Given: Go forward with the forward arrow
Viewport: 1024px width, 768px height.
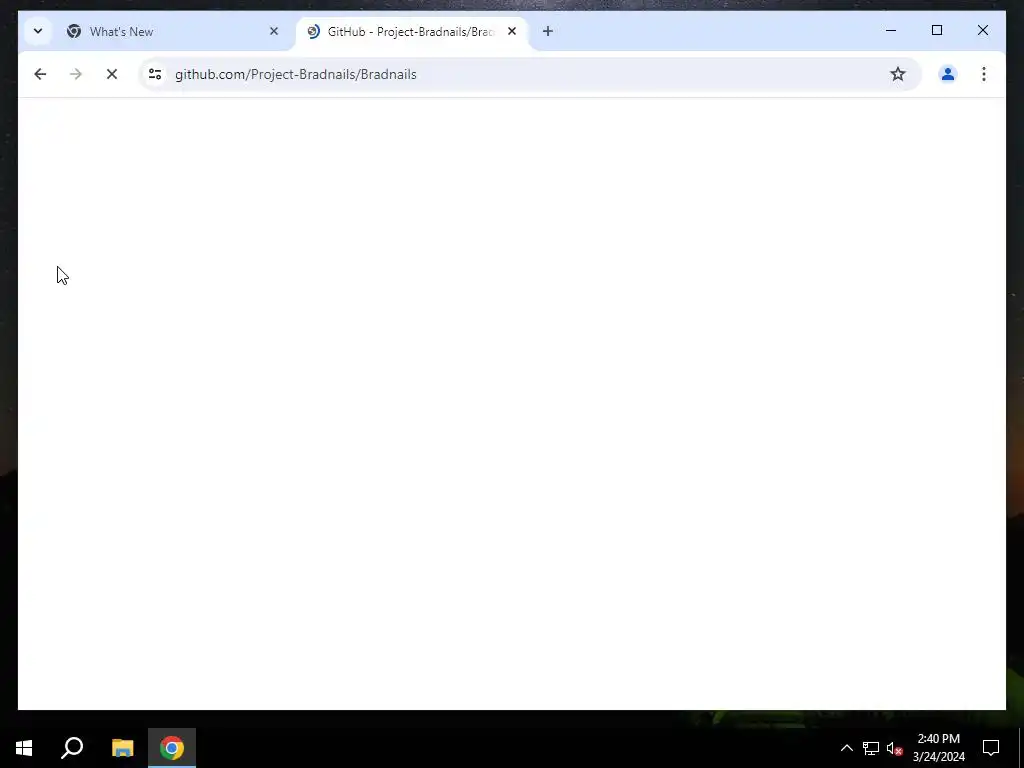Looking at the screenshot, I should 76,74.
